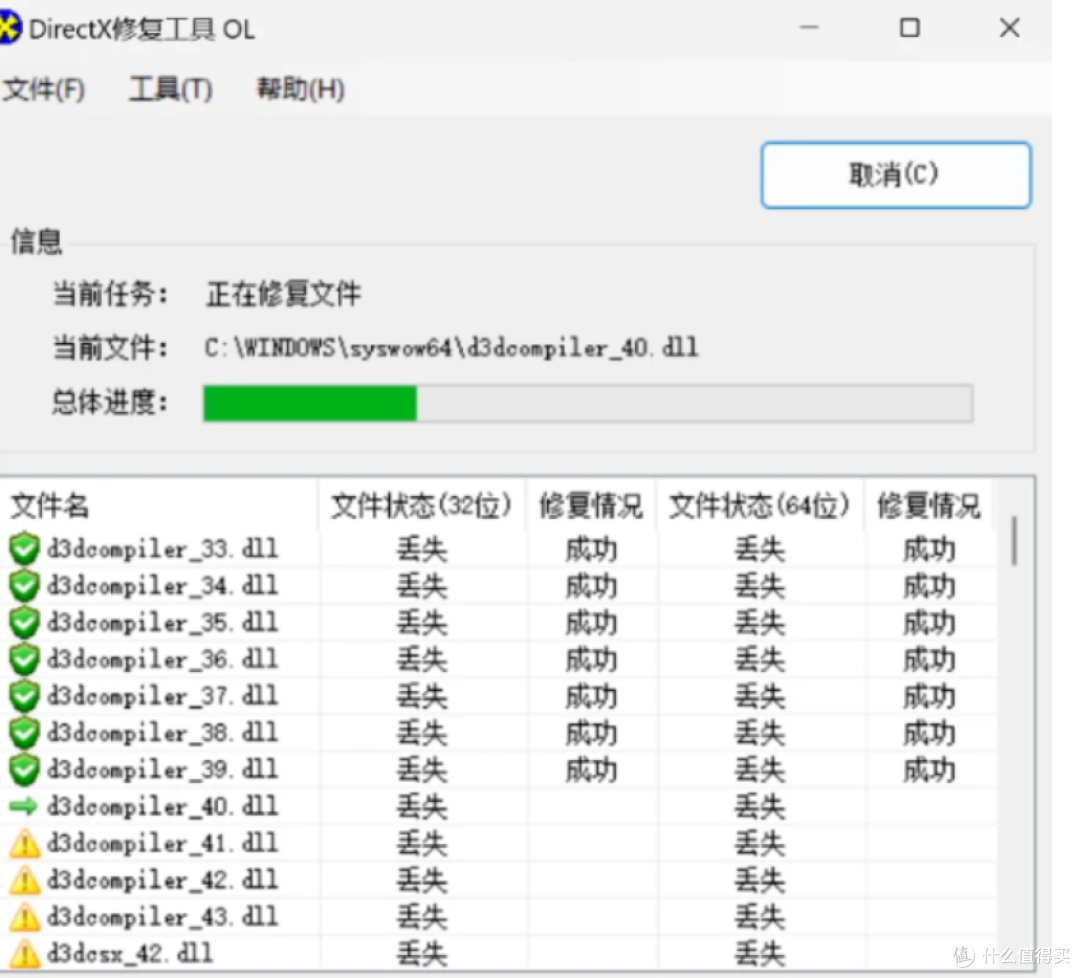
Task: Click the first 修复情况 column header
Action: coord(591,506)
